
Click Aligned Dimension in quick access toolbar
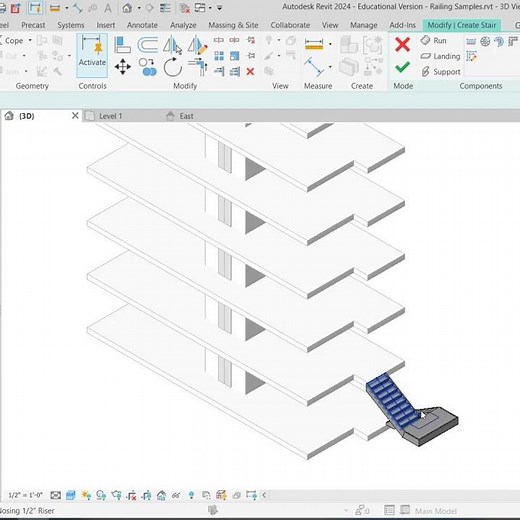(x=78, y=8)
